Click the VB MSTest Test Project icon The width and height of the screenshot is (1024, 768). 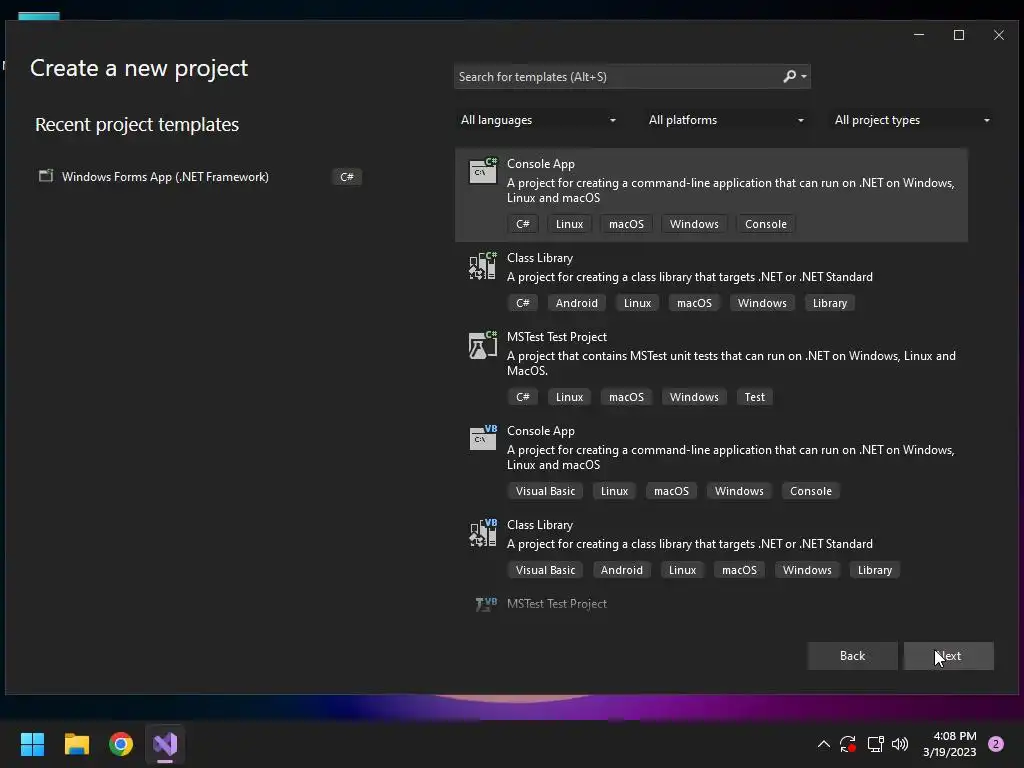486,604
